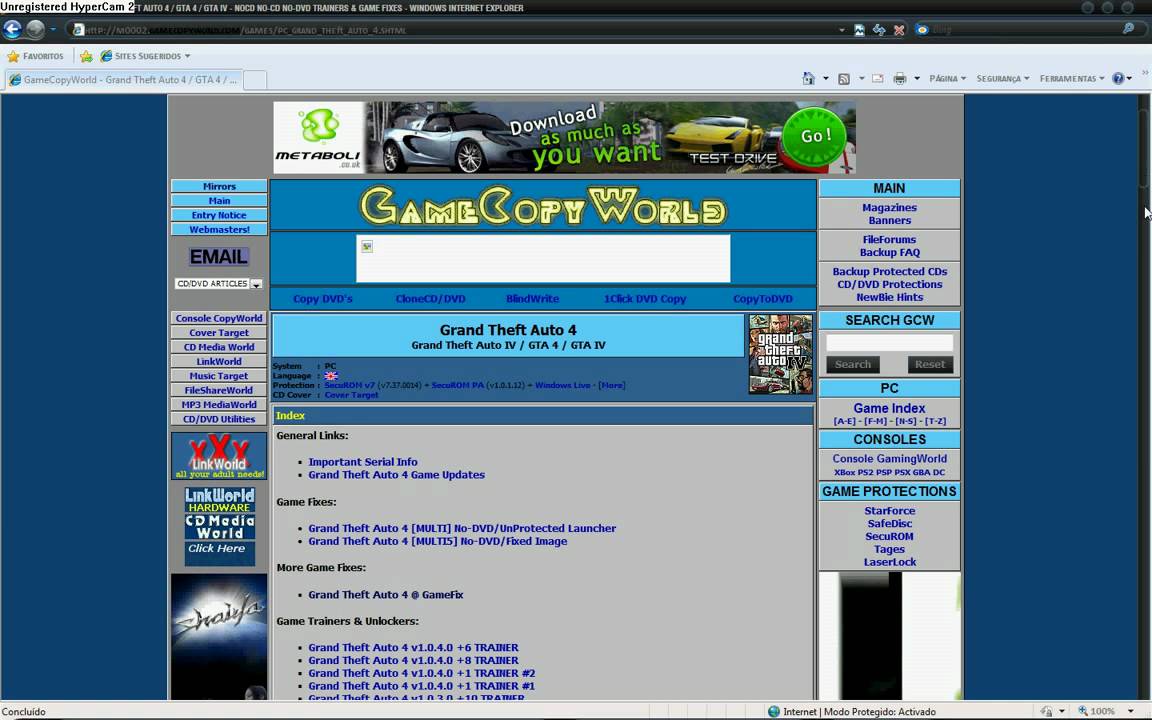
Task: Open the recent pages dropdown beside Forward
Action: coord(53,29)
